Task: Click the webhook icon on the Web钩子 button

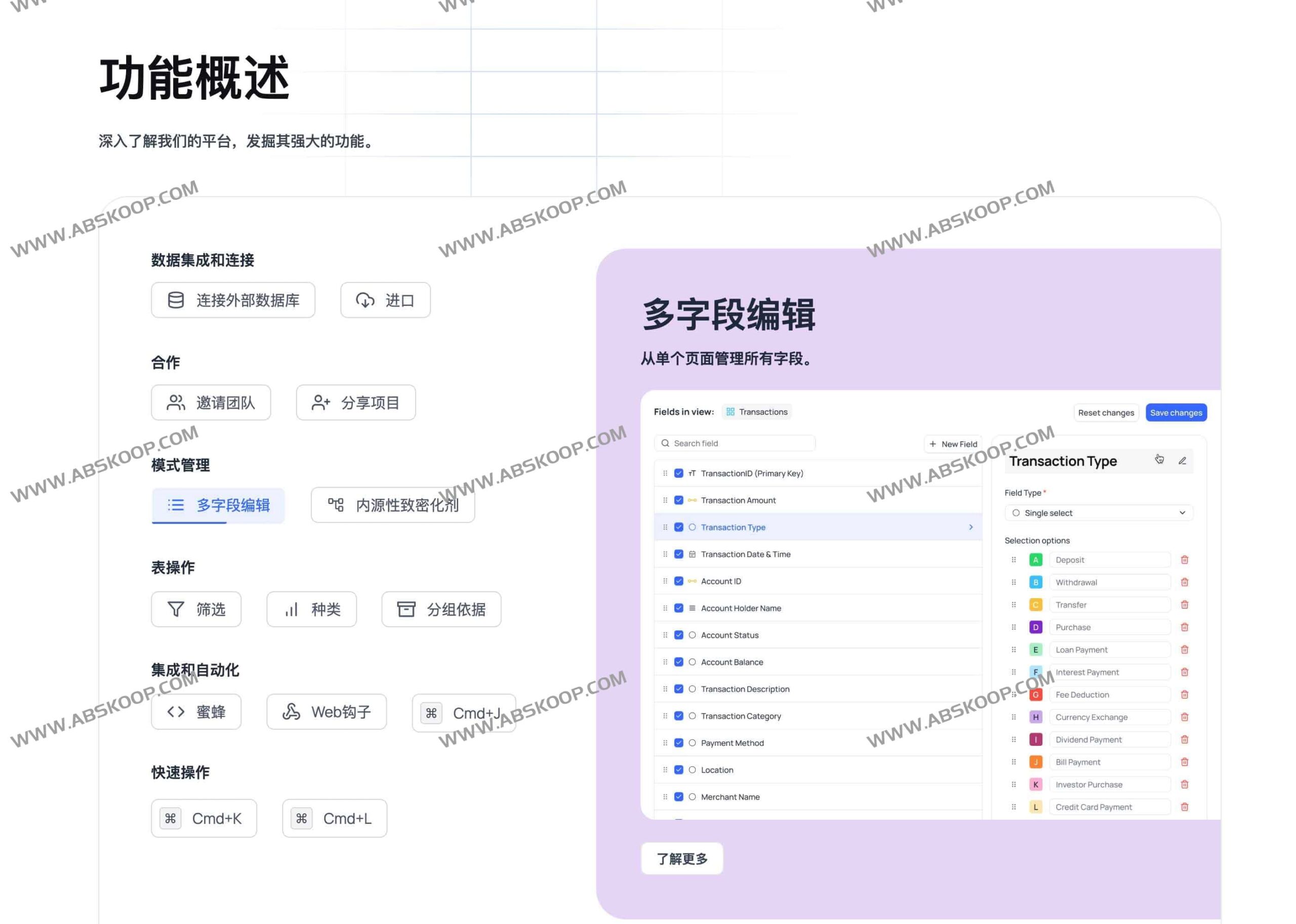Action: [290, 711]
